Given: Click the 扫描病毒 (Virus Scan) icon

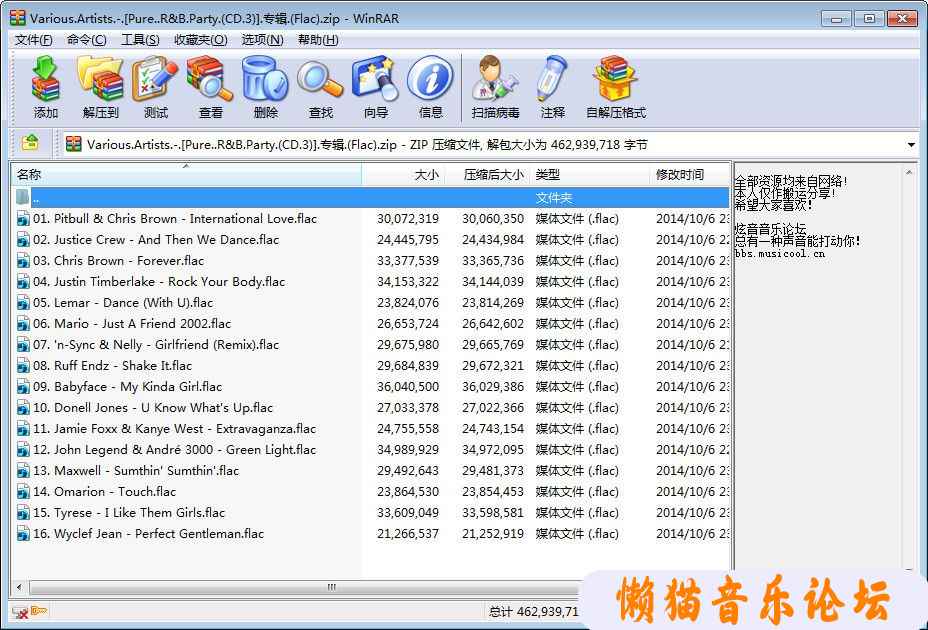Looking at the screenshot, I should click(x=495, y=86).
